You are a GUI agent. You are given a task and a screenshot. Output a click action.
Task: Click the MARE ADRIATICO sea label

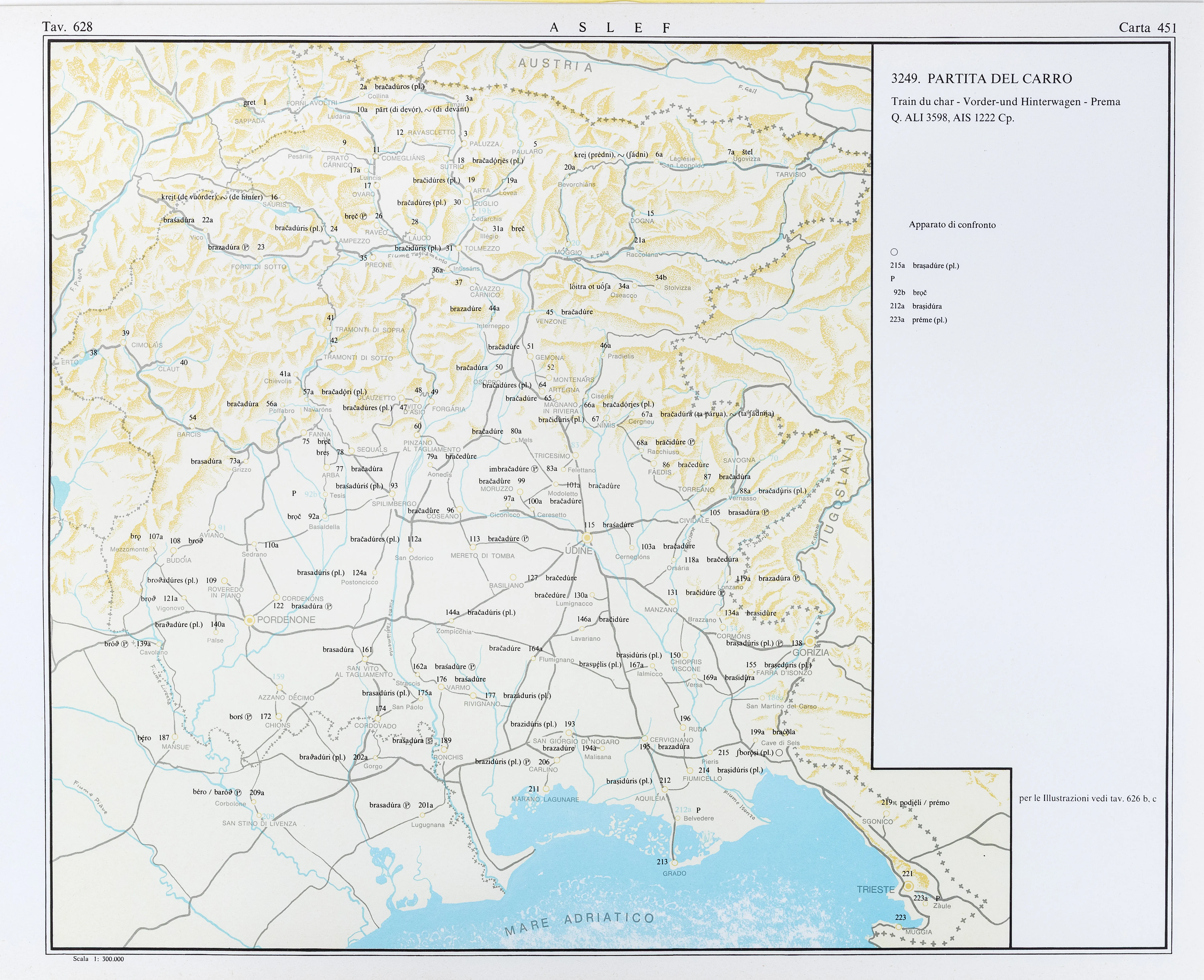579,921
